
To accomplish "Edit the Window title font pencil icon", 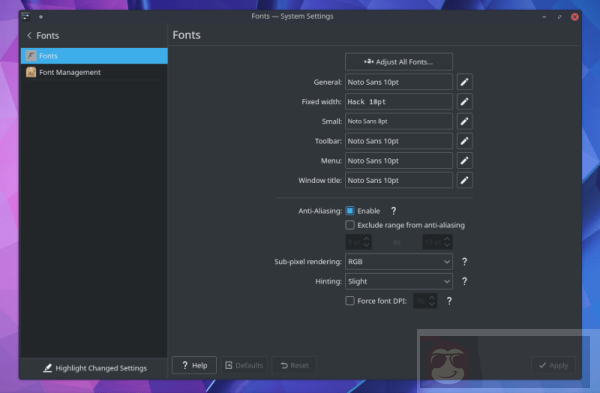I will (465, 180).
